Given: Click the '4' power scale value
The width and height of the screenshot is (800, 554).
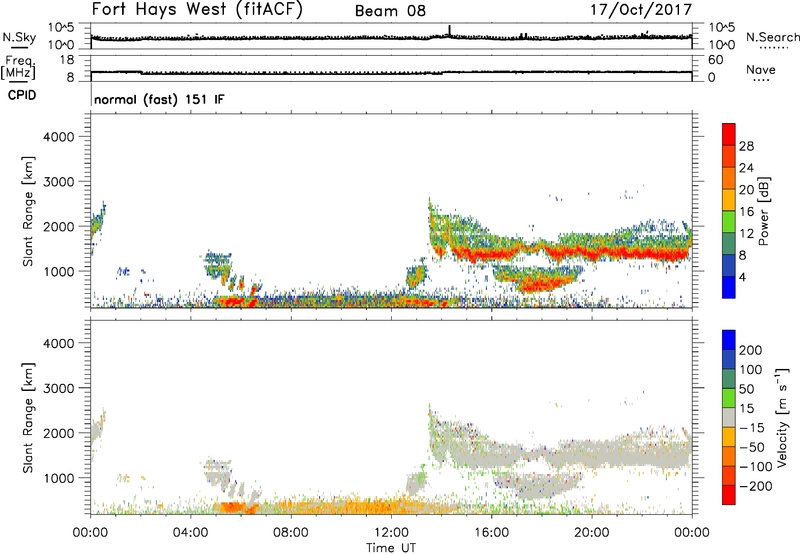Looking at the screenshot, I should click(x=743, y=277).
